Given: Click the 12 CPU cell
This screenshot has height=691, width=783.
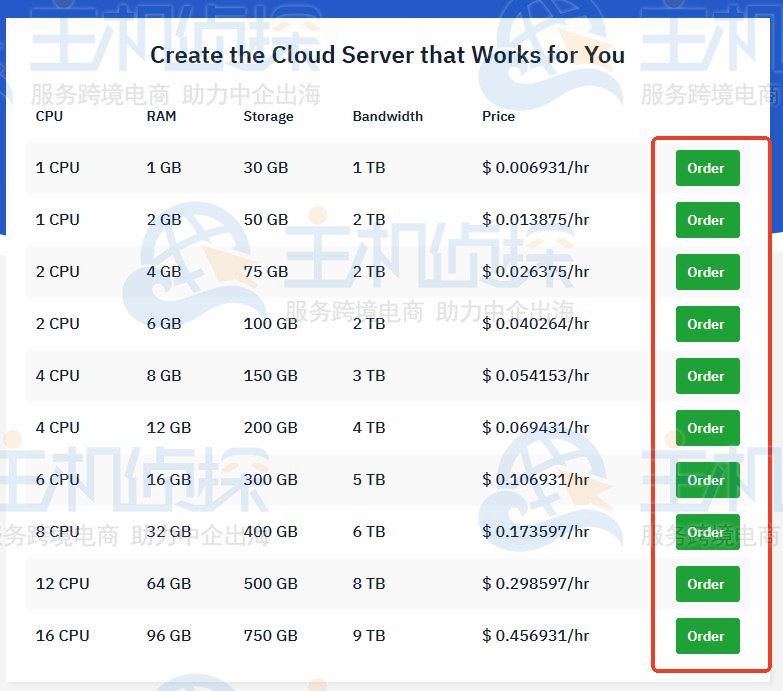Looking at the screenshot, I should pyautogui.click(x=62, y=583).
